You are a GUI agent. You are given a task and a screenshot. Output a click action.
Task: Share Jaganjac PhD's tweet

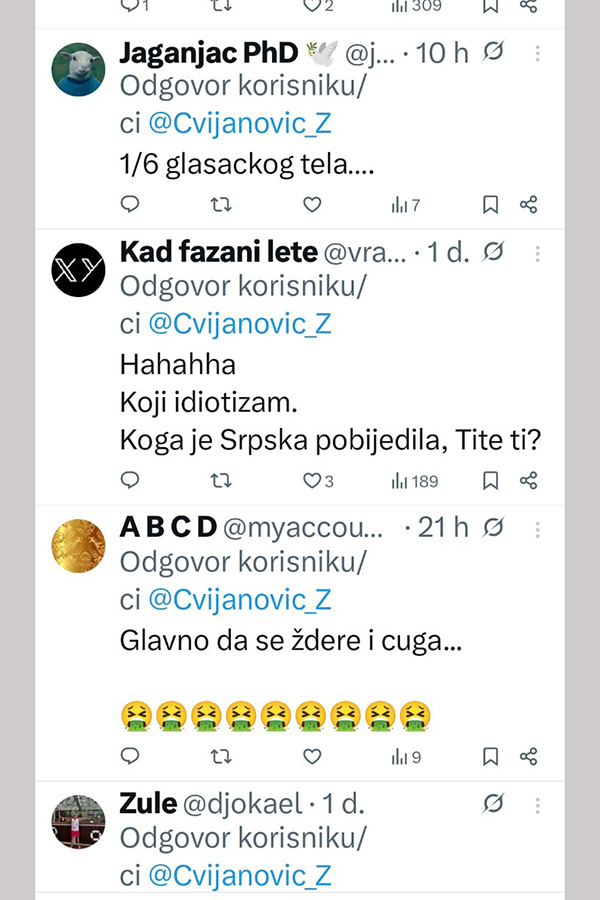(529, 205)
